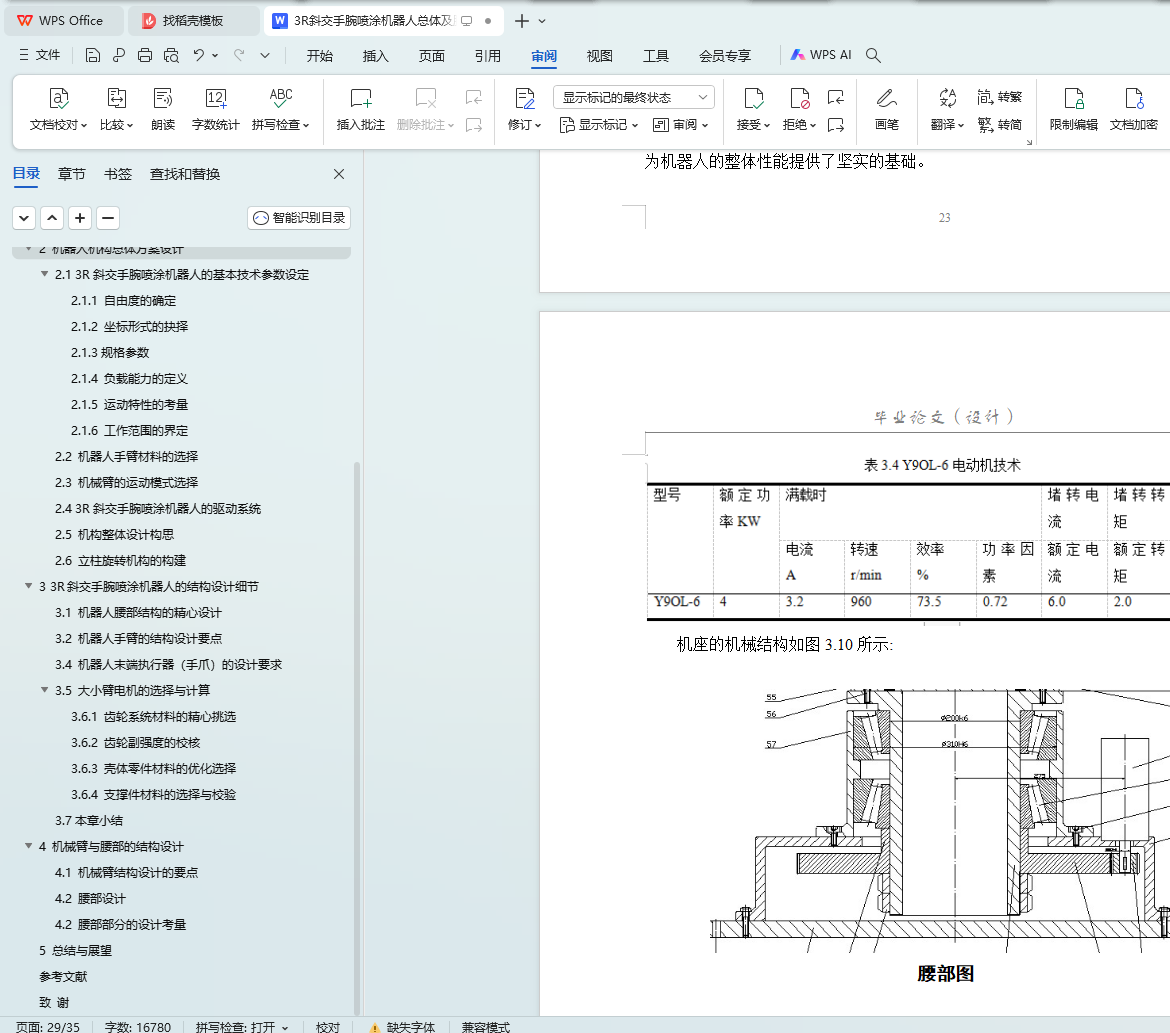Screen dimensions: 1170x1033
Task: Click the 拒绝 reject revision icon
Action: [799, 99]
